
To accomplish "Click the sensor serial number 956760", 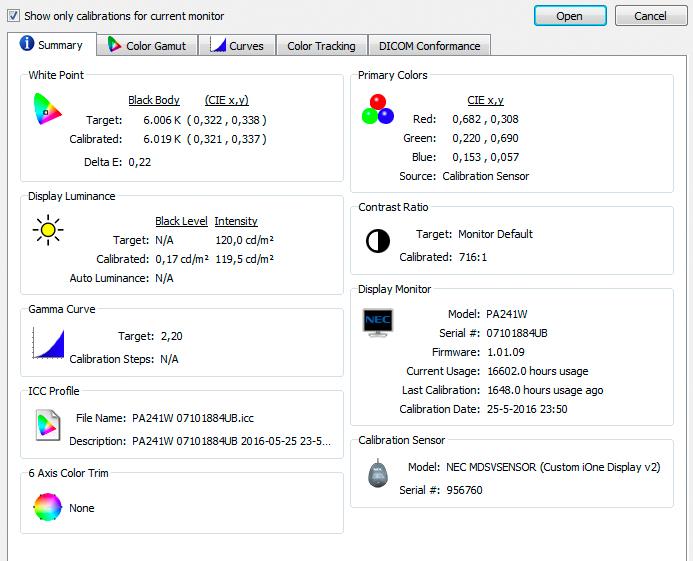I will click(464, 490).
